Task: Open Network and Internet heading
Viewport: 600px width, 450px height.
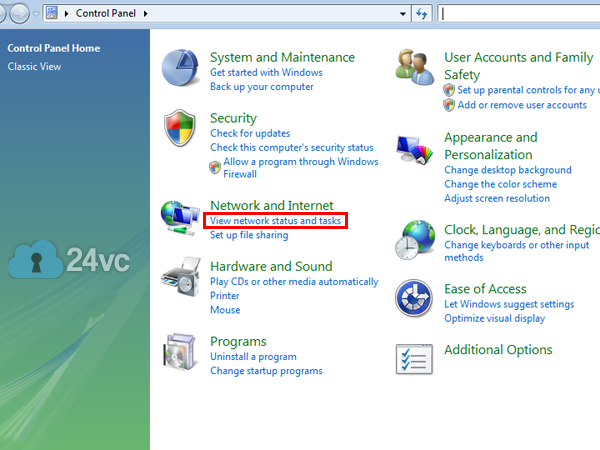Action: (272, 205)
